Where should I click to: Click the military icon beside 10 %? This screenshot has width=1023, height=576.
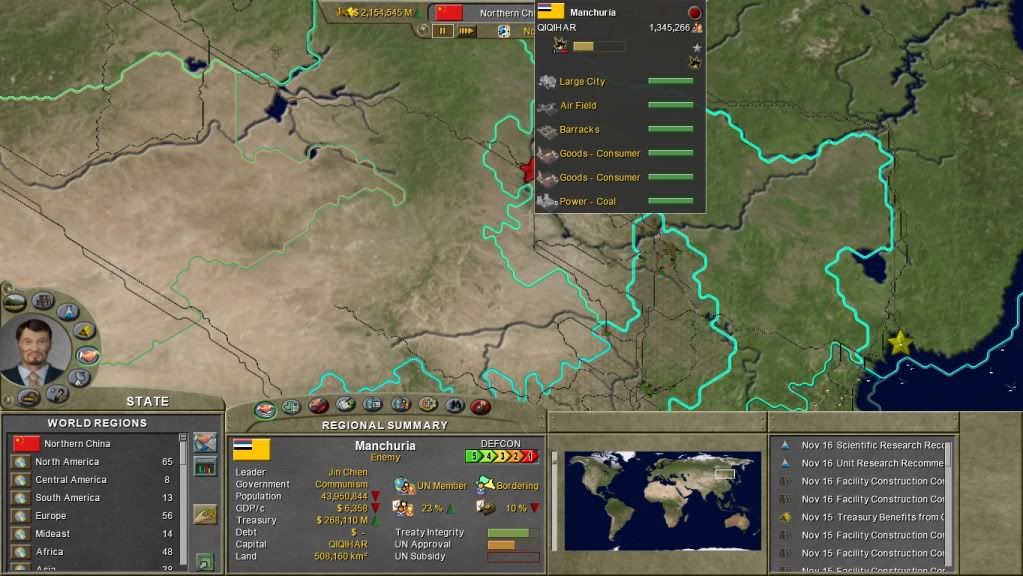point(486,508)
